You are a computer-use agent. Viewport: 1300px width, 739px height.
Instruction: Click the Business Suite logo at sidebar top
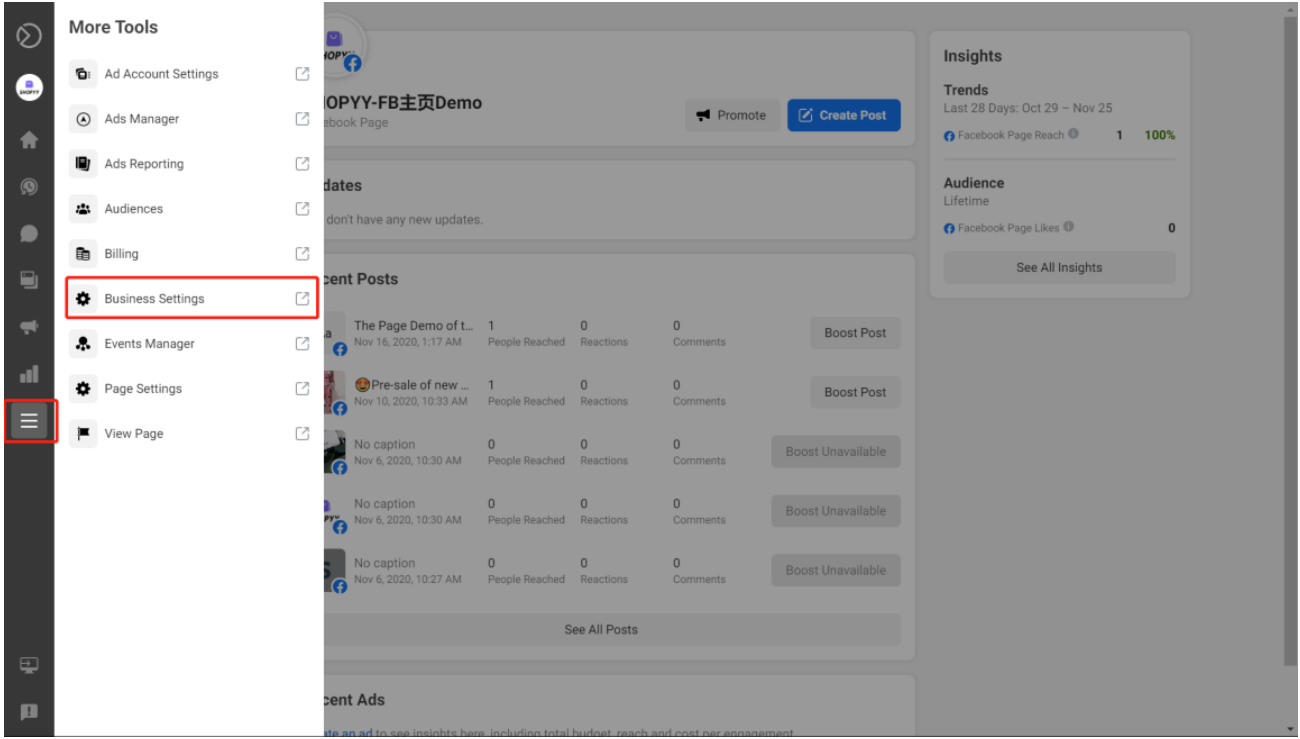point(29,33)
